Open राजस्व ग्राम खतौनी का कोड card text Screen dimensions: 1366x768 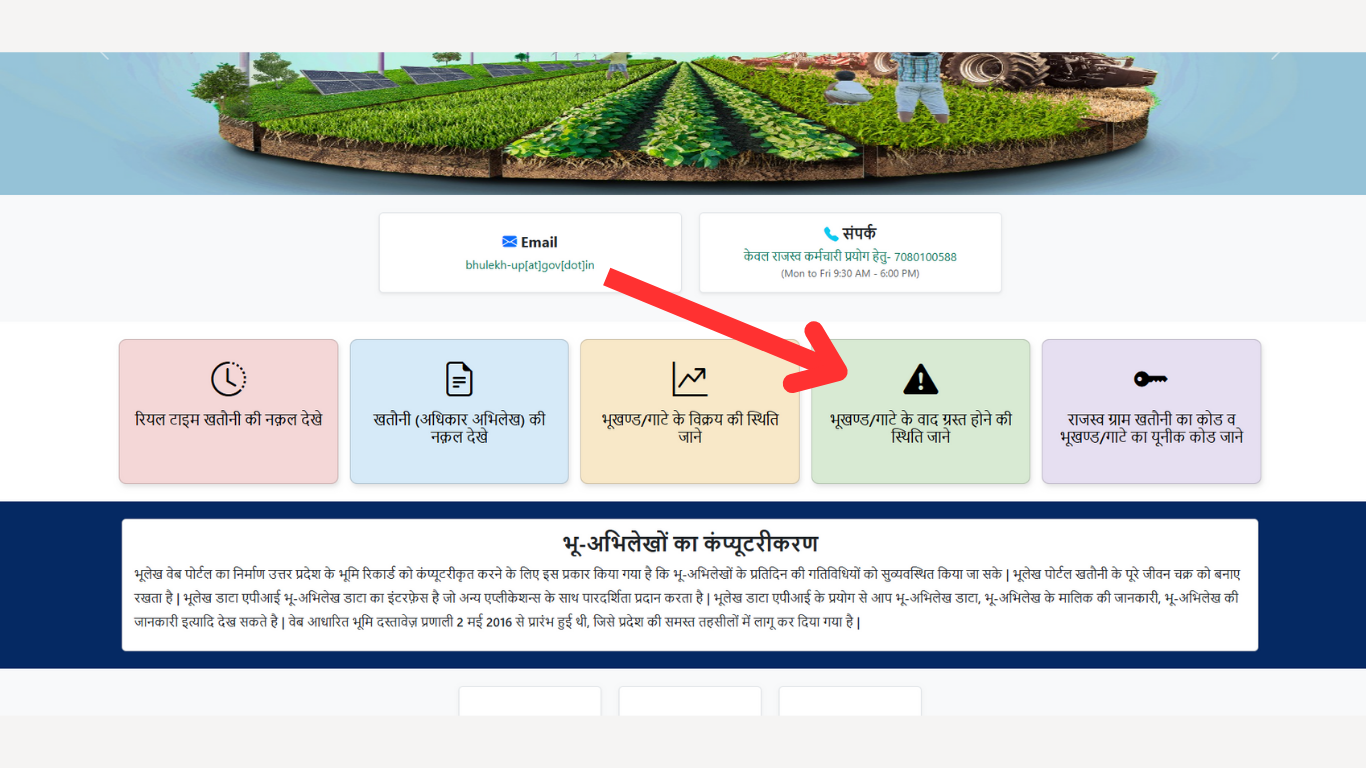click(1151, 428)
